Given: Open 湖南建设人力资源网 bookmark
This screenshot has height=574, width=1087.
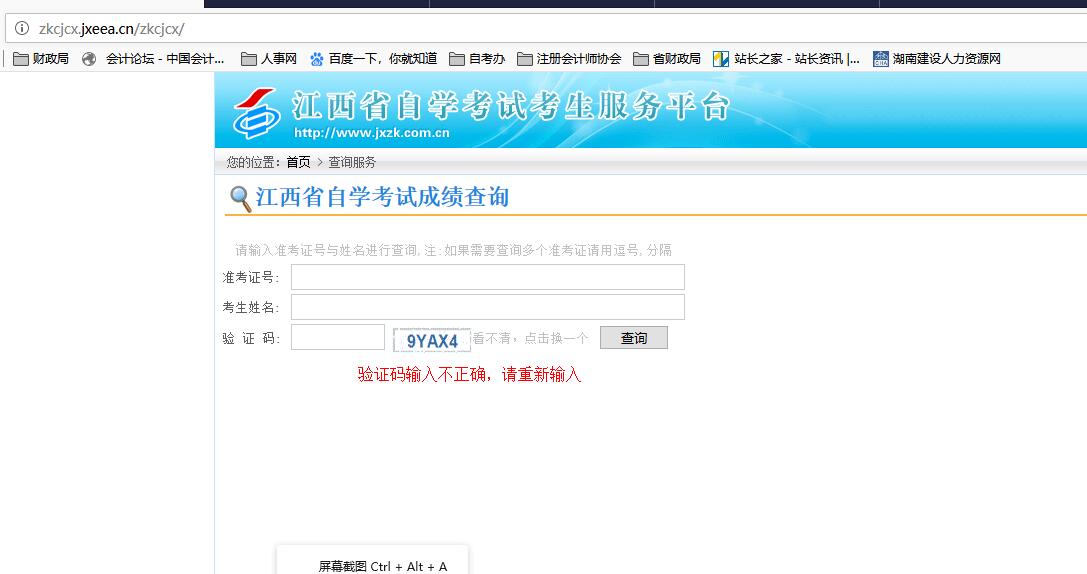Looking at the screenshot, I should coord(947,59).
